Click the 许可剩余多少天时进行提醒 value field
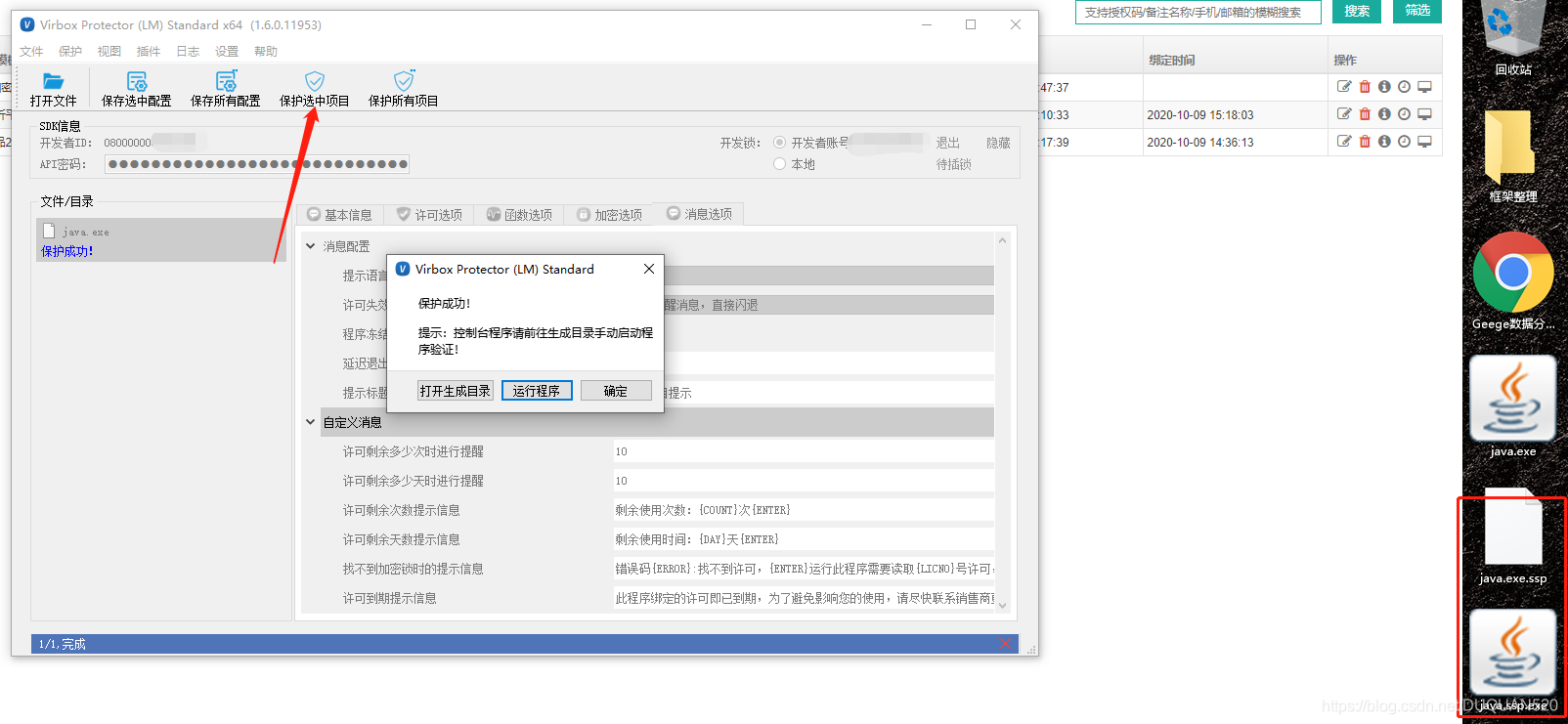 click(804, 481)
